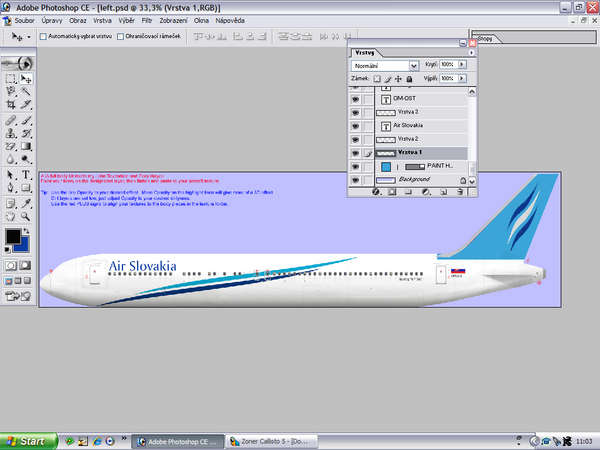Open the Zobrazení menu
Screen dimensions: 600x450
tap(173, 21)
